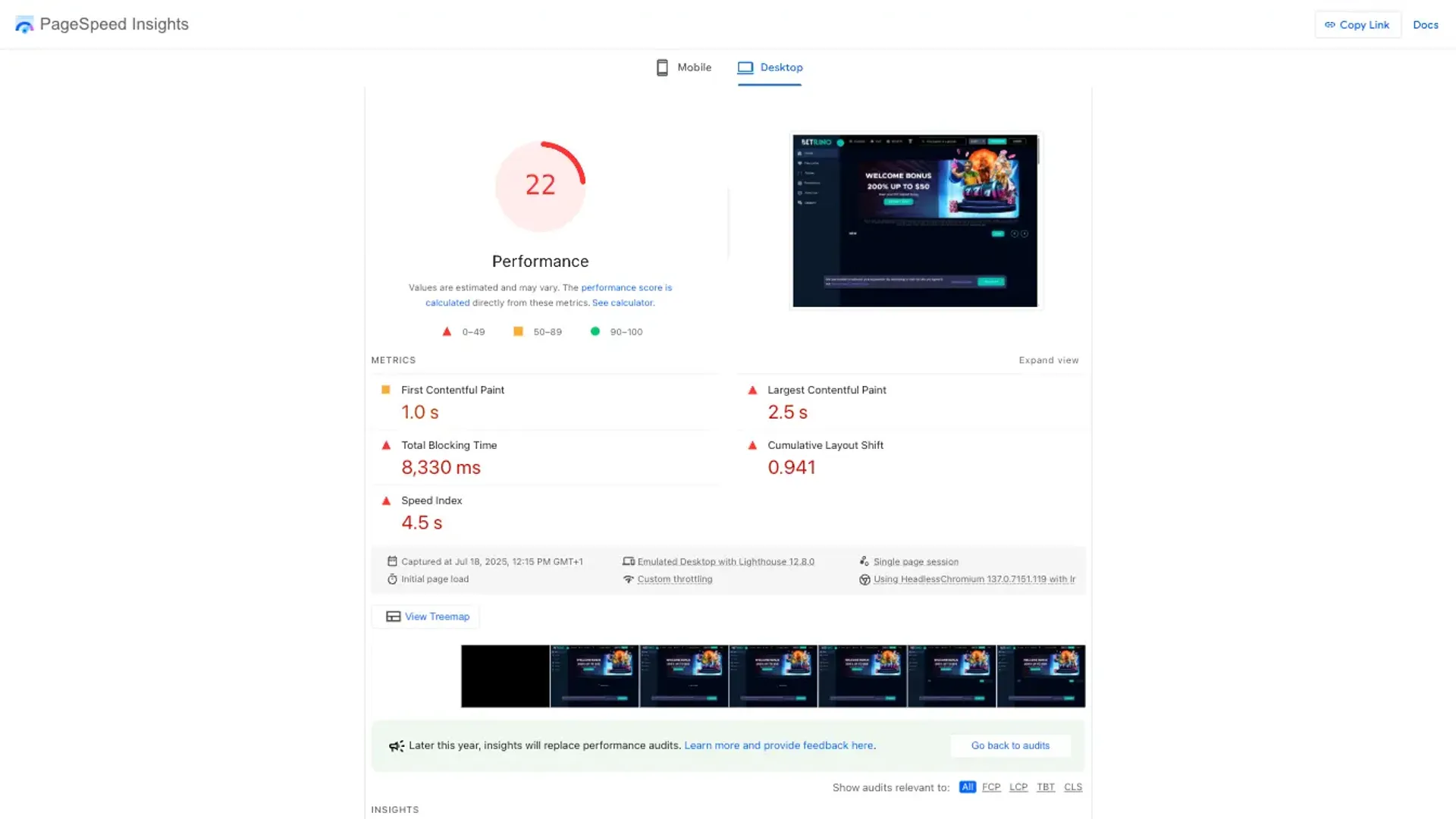Viewport: 1456px width, 819px height.
Task: Click the treemap icon in View Treemap
Action: click(x=393, y=617)
